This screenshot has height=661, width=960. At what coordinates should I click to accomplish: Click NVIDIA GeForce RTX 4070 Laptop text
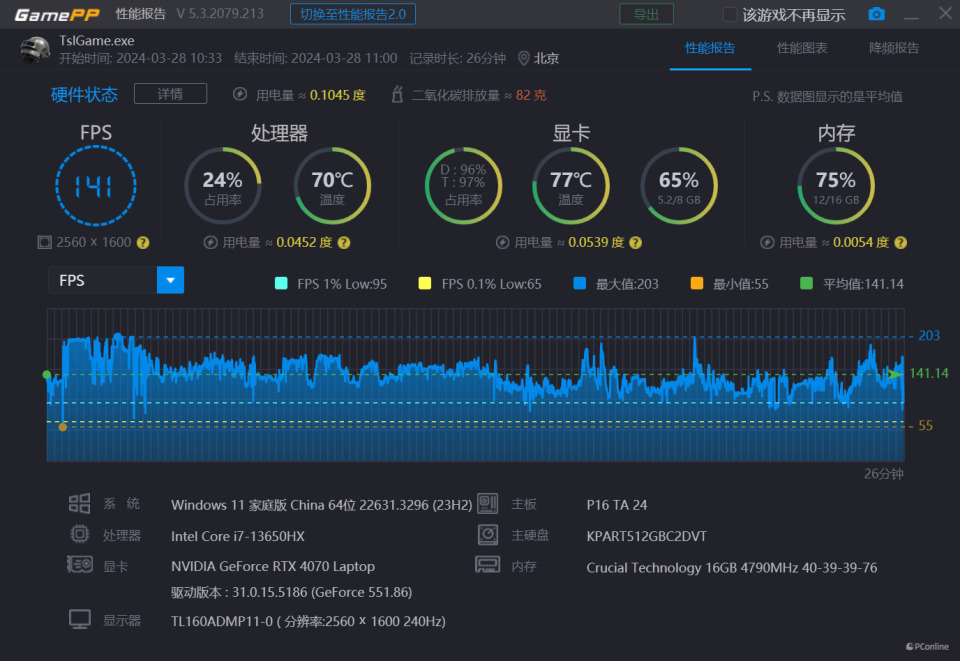coord(272,566)
